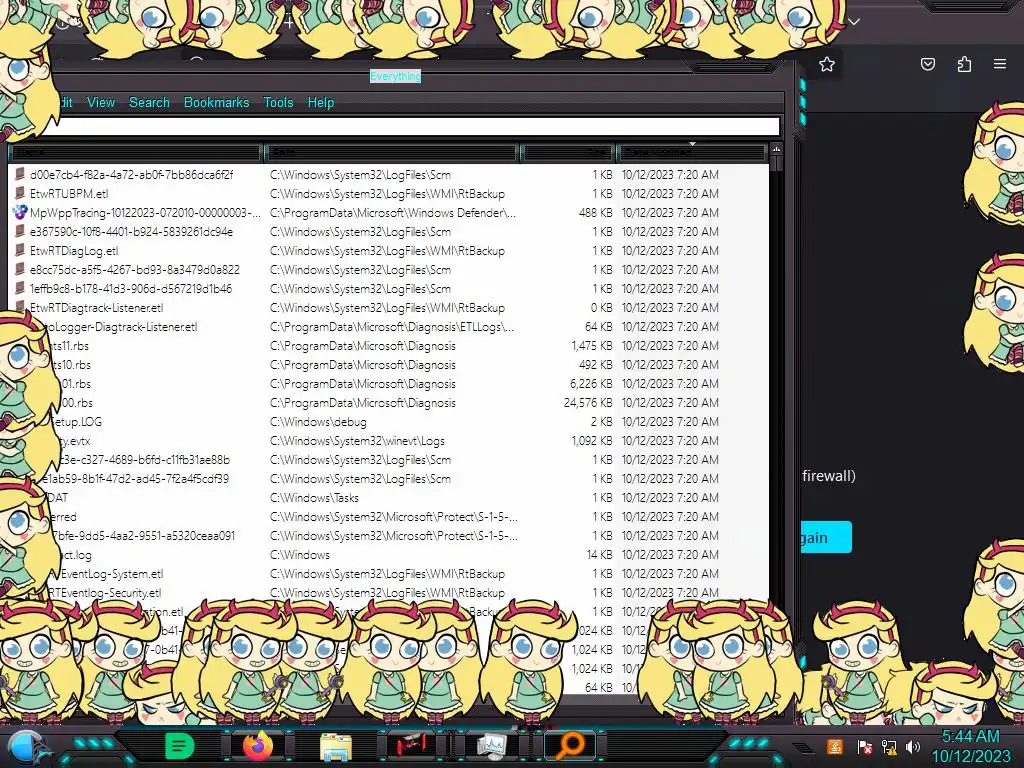The width and height of the screenshot is (1024, 768).
Task: Click the 14 KB size cell
Action: coord(600,555)
